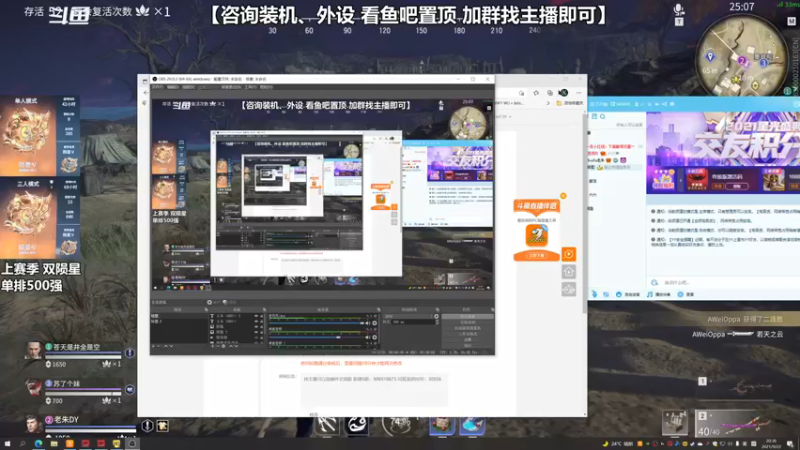Expand the browser favorites bar overflow chevron
This screenshot has width=800, height=450.
pyautogui.click(x=548, y=103)
